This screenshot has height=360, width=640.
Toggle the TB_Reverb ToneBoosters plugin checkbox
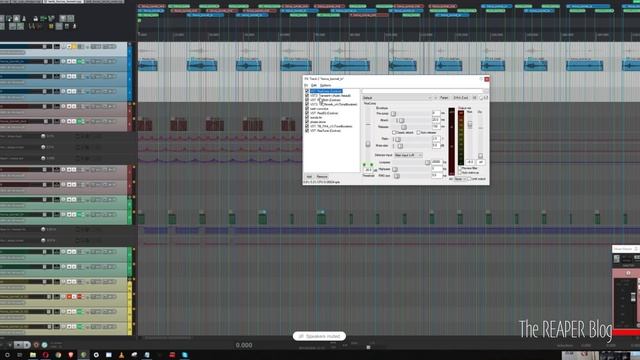pyautogui.click(x=307, y=104)
